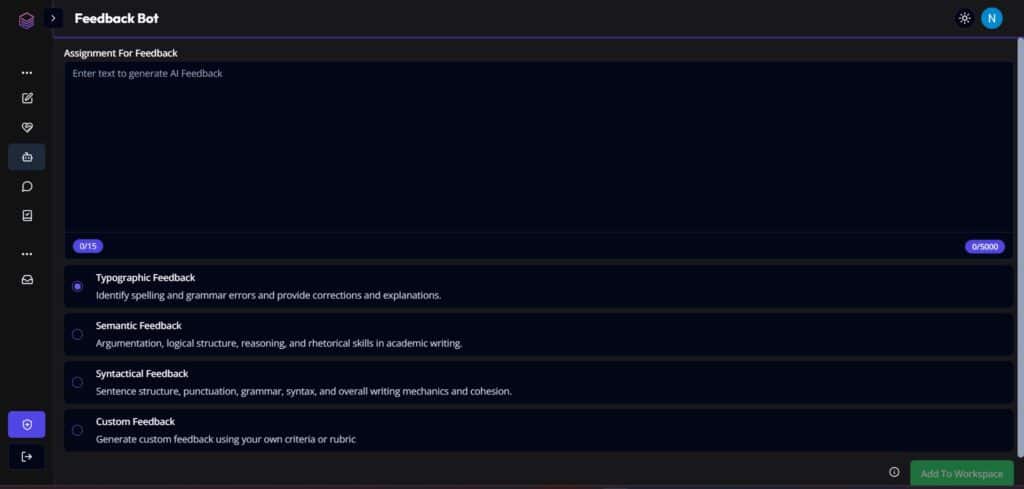The height and width of the screenshot is (489, 1024).
Task: Toggle light theme with the sun icon
Action: coord(964,18)
